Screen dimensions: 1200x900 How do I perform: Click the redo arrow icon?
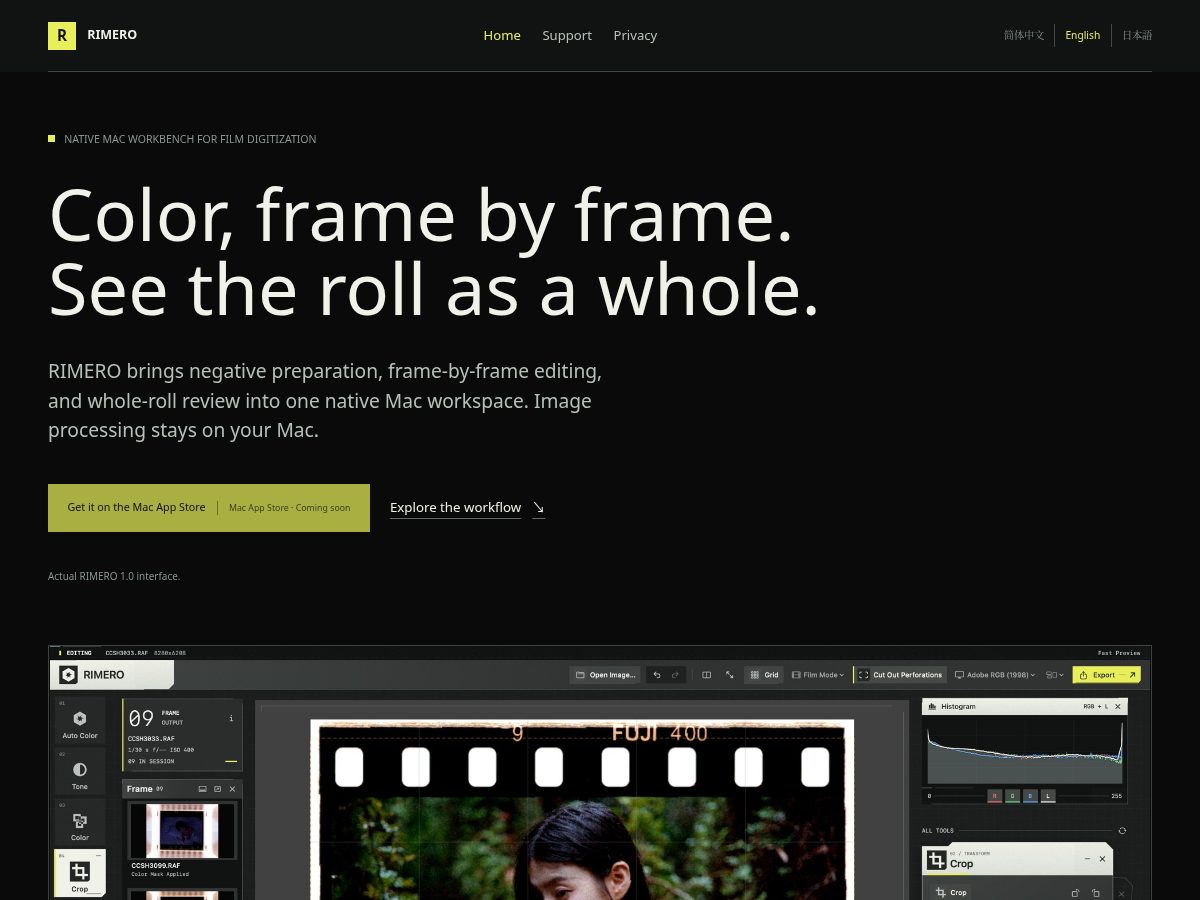coord(675,675)
